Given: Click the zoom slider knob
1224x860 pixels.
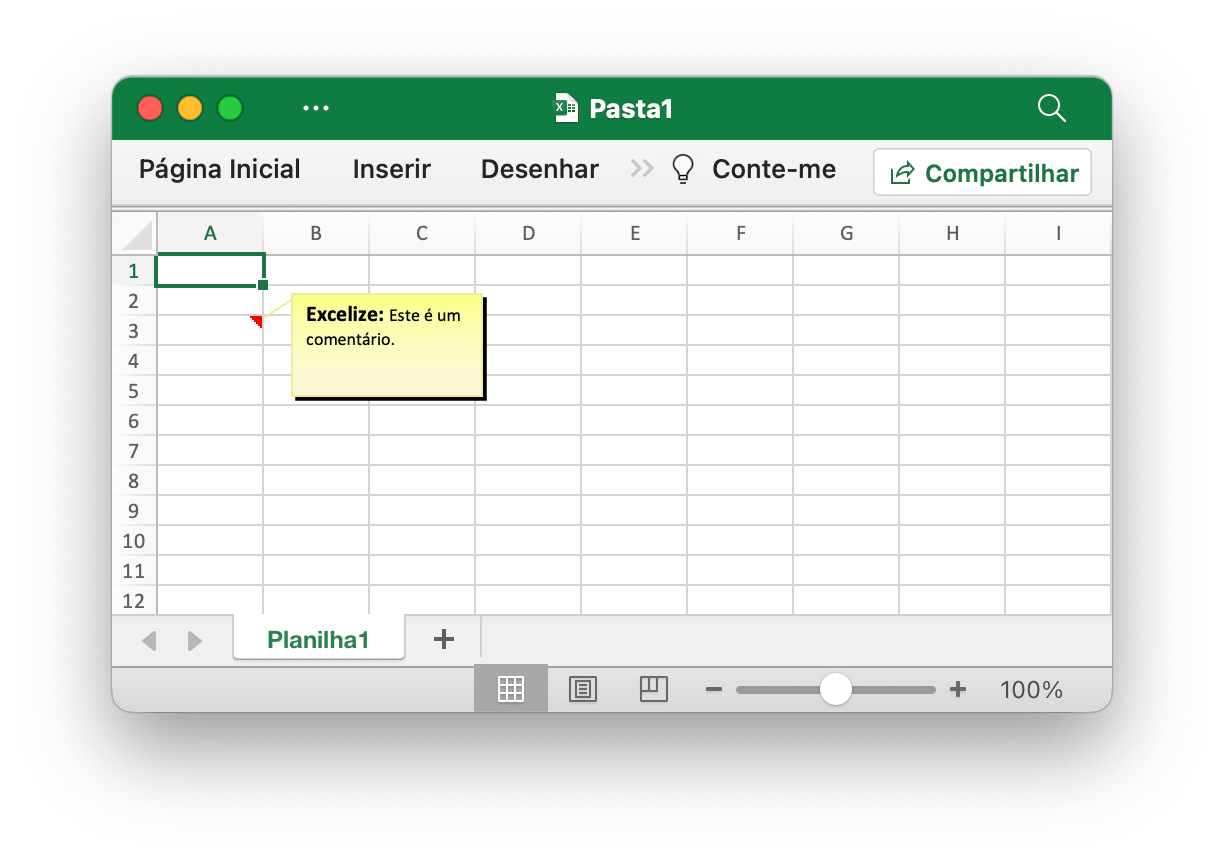Looking at the screenshot, I should point(835,689).
